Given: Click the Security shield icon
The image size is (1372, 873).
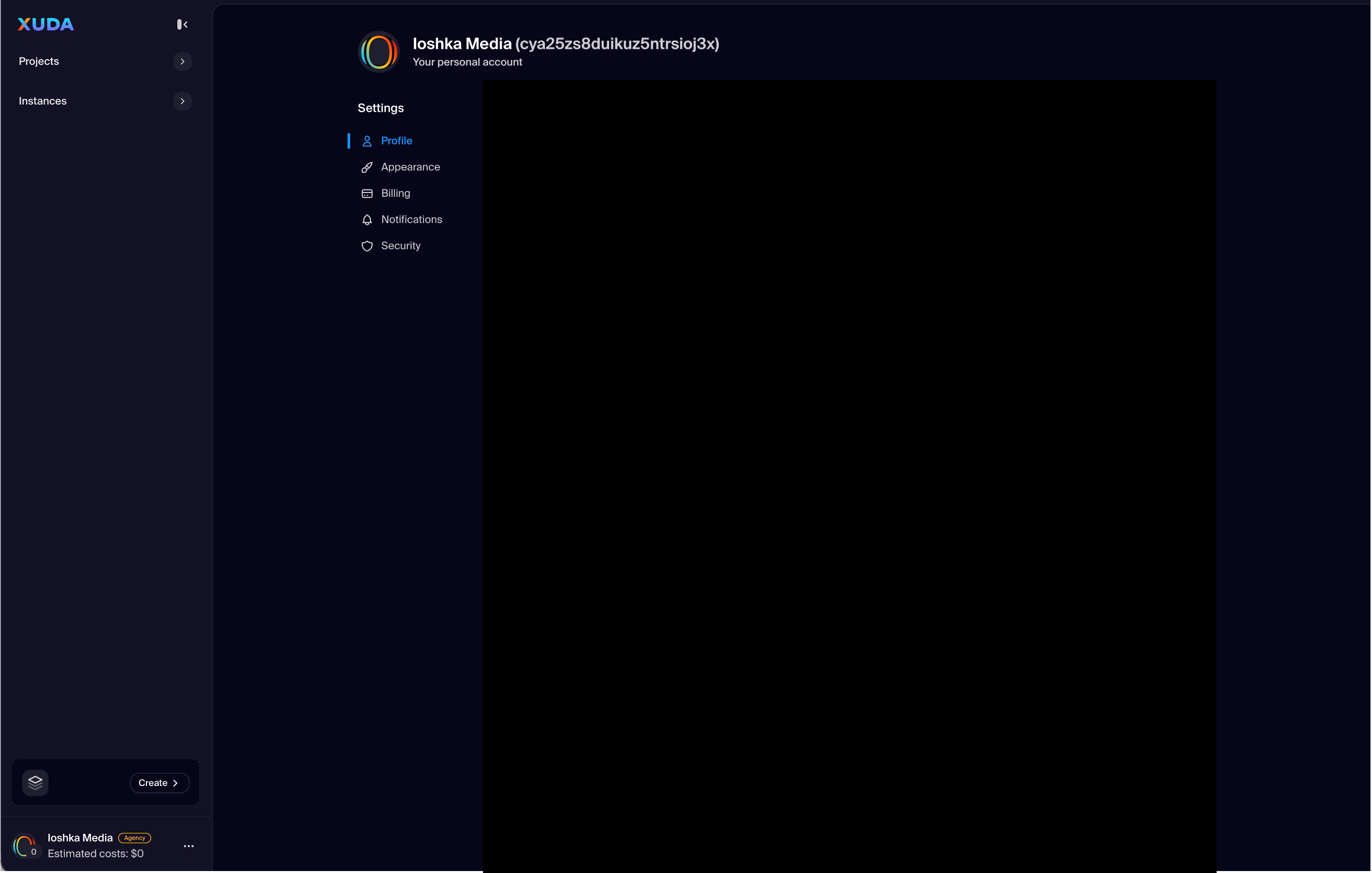Looking at the screenshot, I should 367,246.
